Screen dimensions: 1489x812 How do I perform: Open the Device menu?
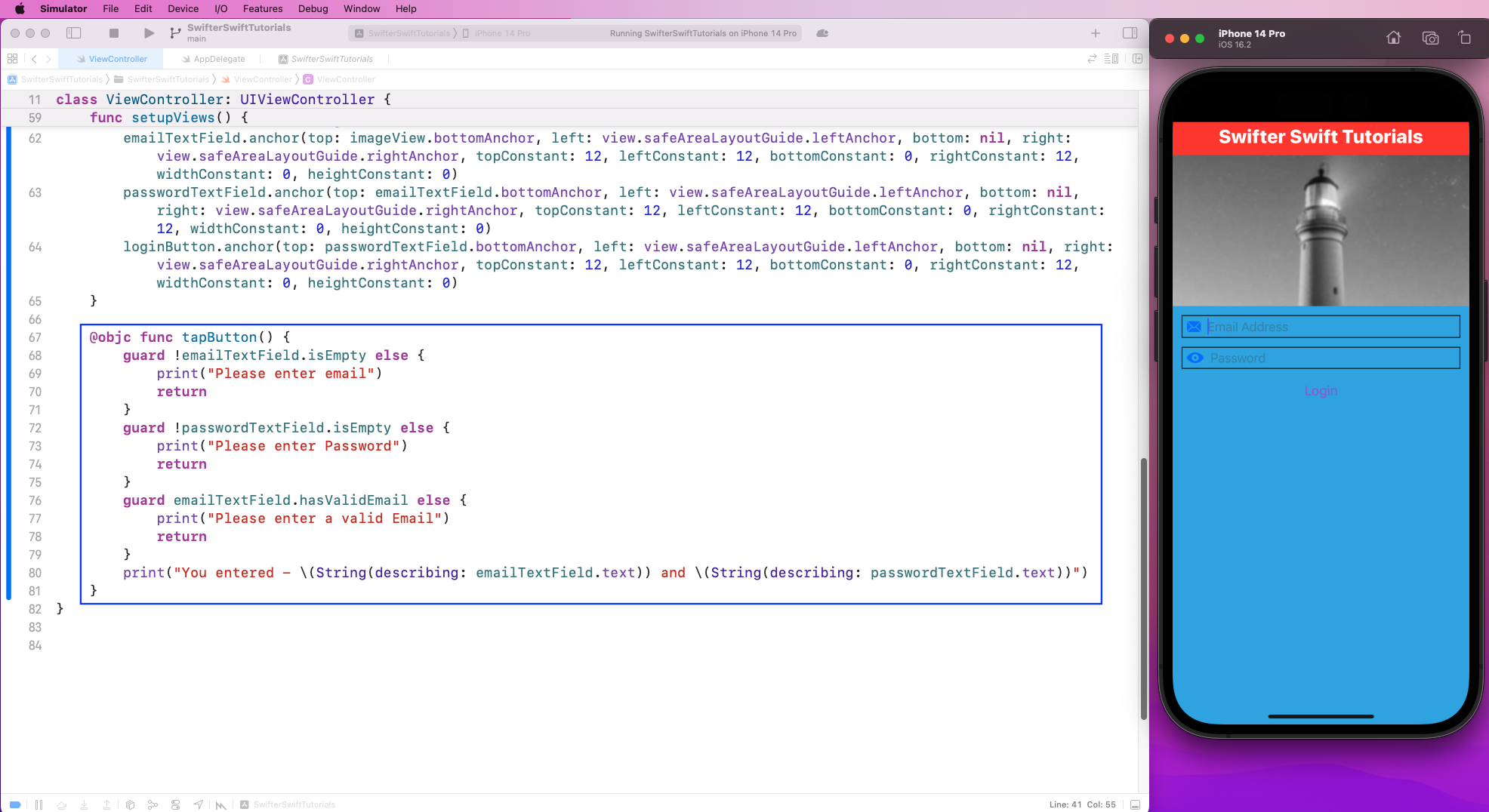click(x=183, y=8)
